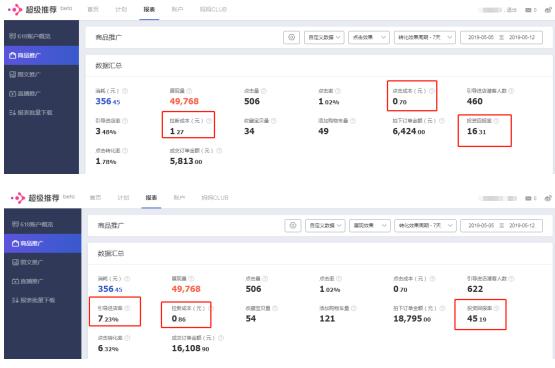
Task: Click the 图文推广 icon in lower sidebar
Action: coord(15,262)
